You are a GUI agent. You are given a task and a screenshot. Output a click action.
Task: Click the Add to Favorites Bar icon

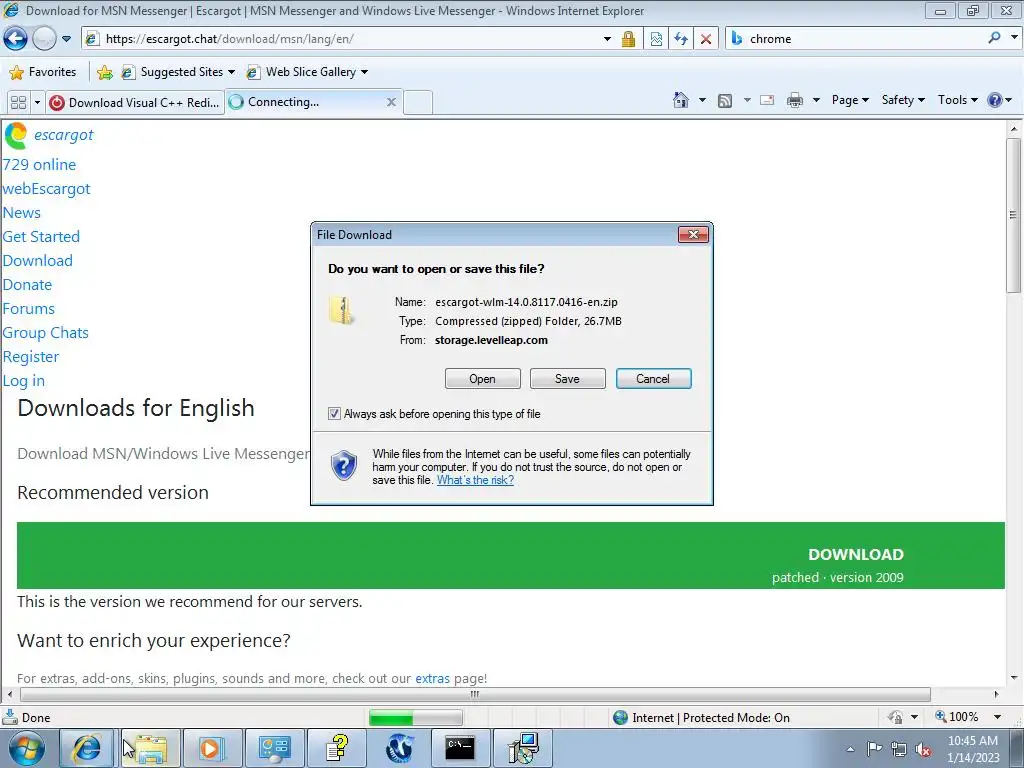(104, 72)
